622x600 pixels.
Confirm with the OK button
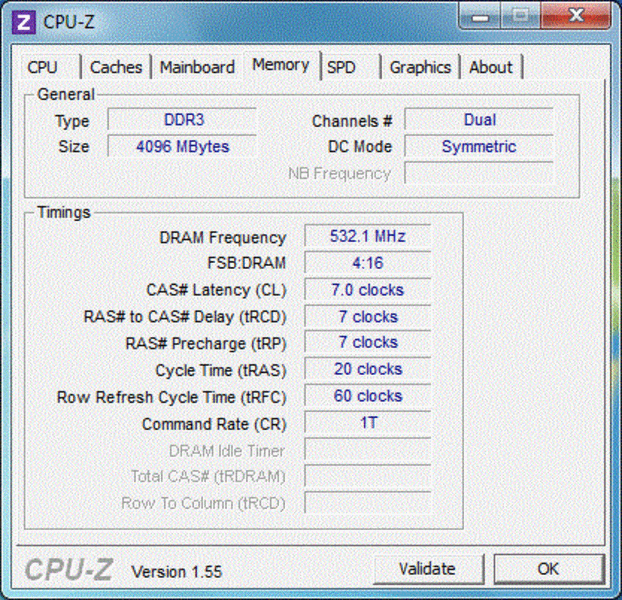coord(549,569)
